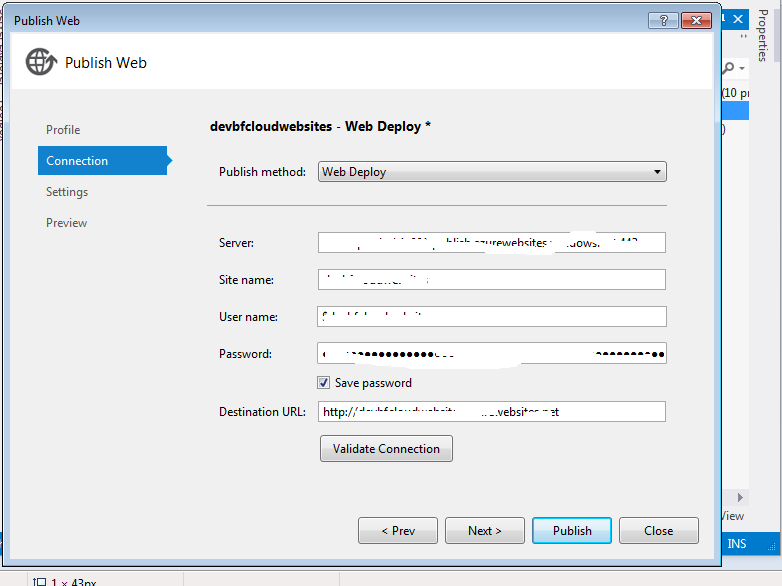The width and height of the screenshot is (782, 586).
Task: Click the INS indicator in status bar
Action: [x=737, y=544]
